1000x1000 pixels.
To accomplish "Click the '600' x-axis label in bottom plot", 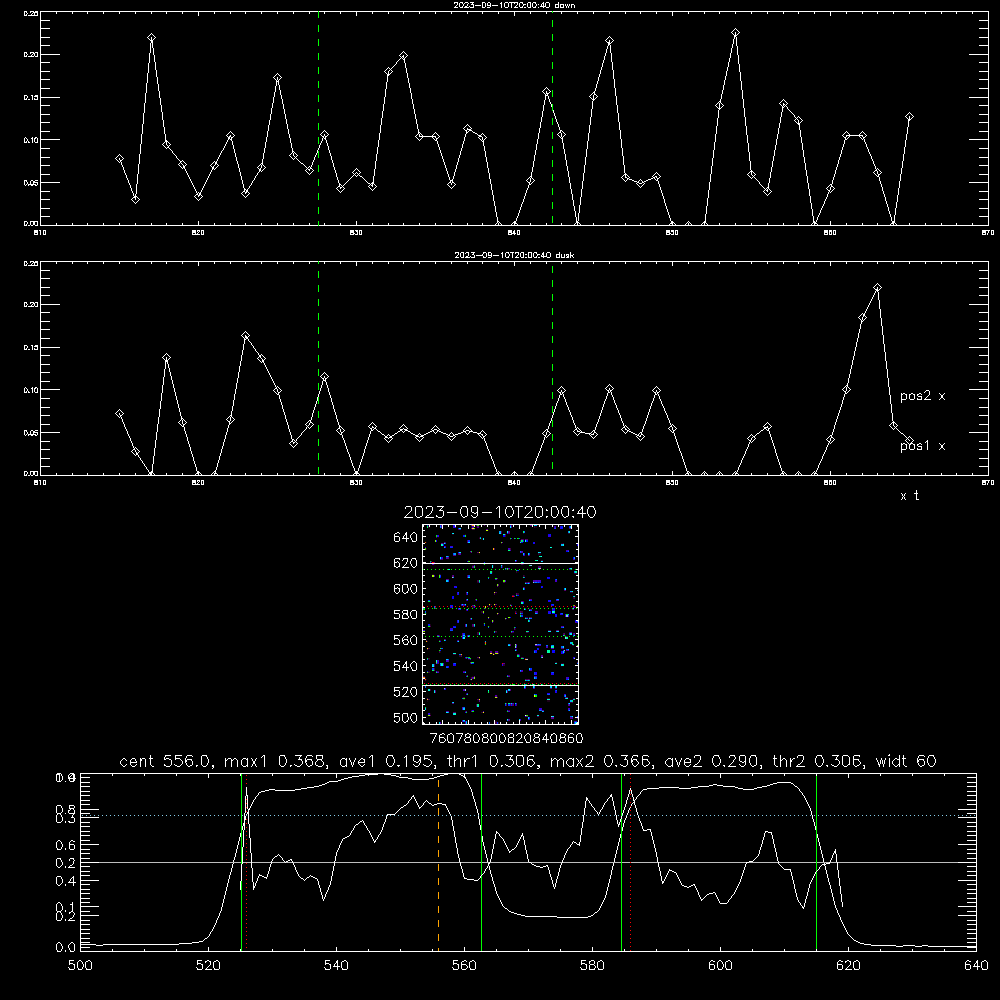I will coord(721,966).
